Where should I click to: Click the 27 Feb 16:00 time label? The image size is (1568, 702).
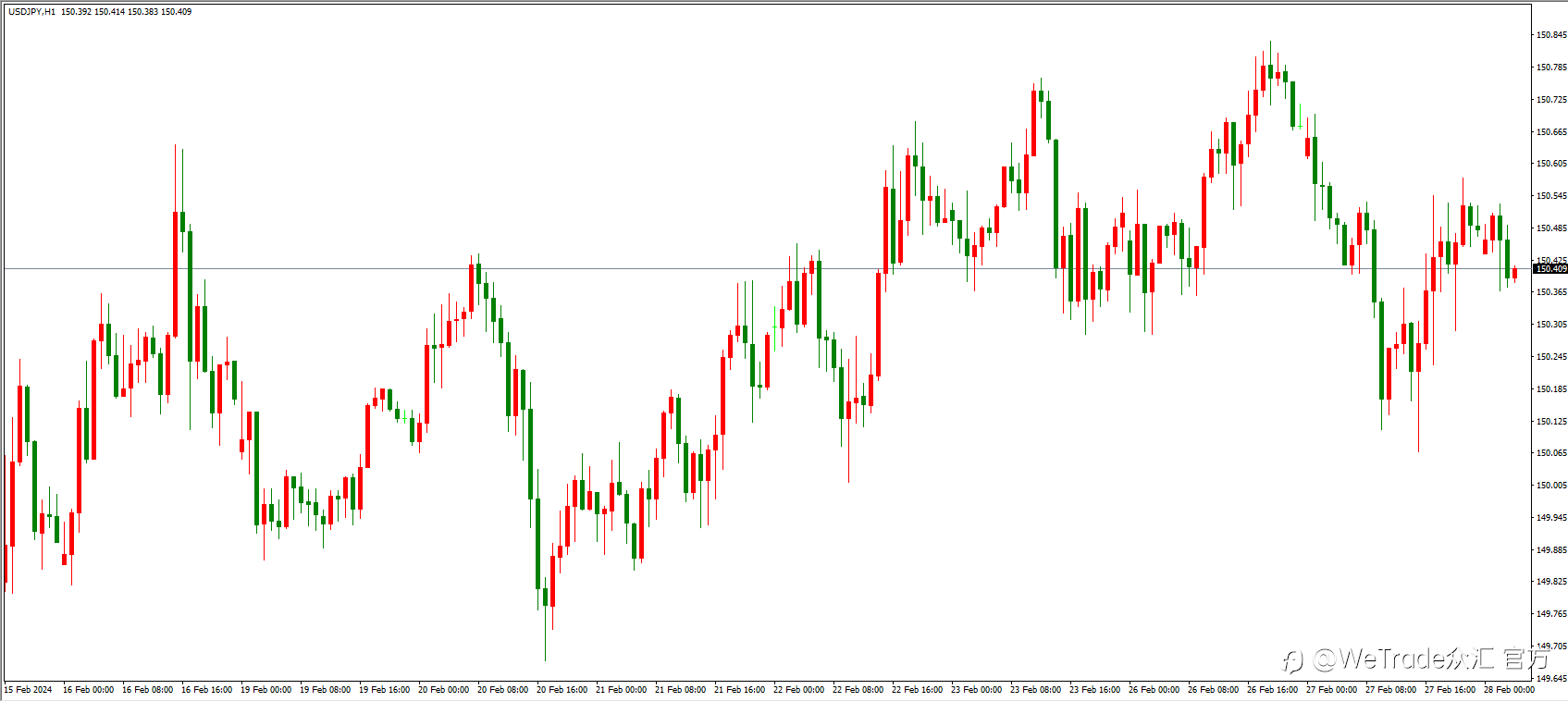1451,690
